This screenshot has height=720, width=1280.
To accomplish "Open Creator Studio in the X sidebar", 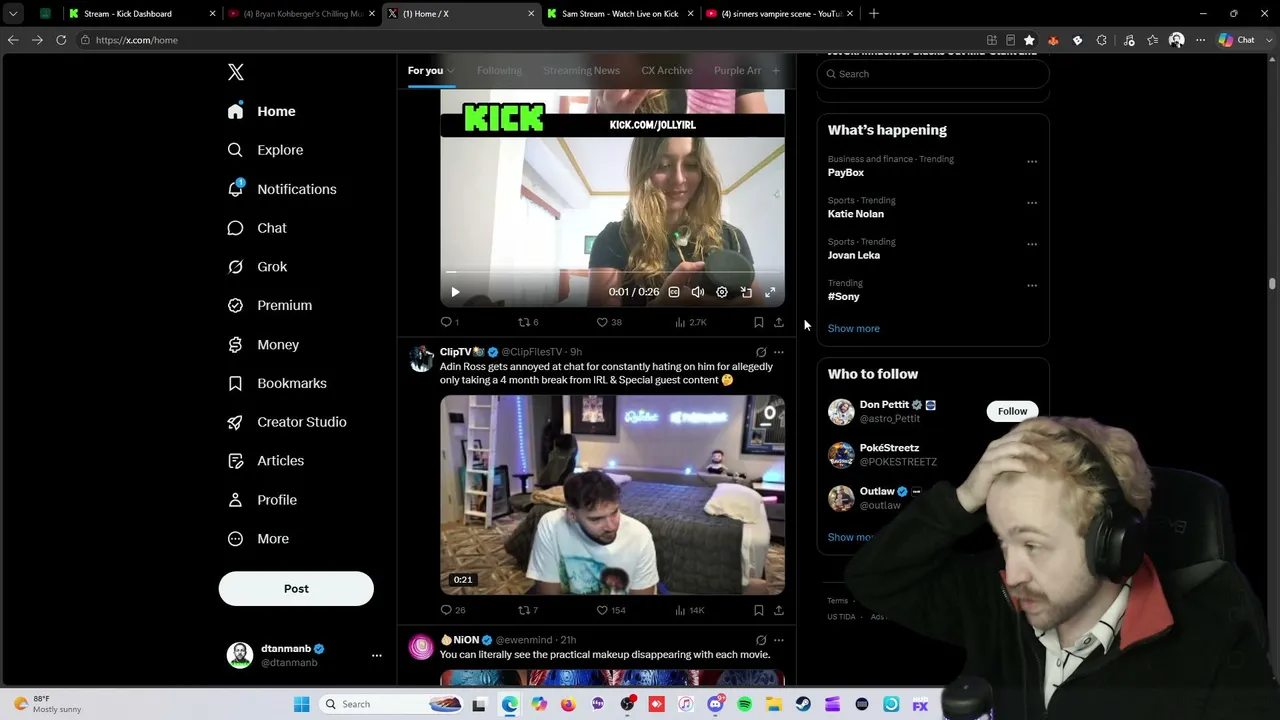I will point(287,422).
